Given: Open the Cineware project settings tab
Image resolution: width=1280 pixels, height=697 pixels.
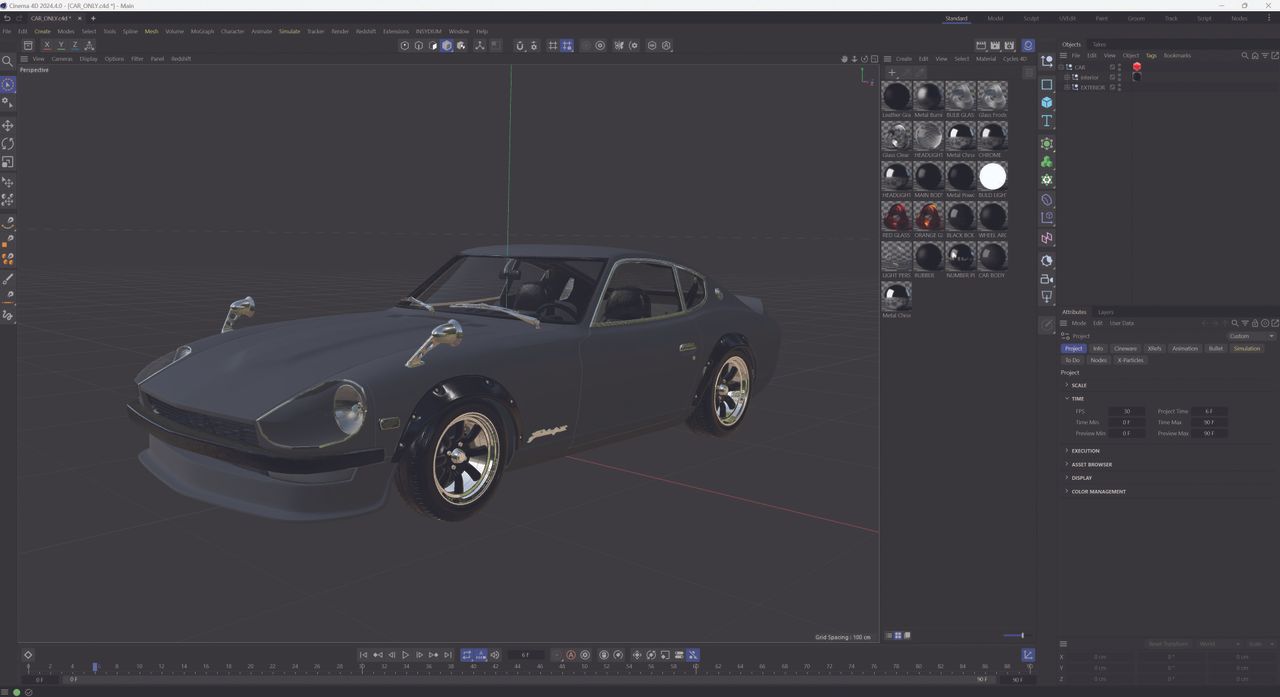Looking at the screenshot, I should click(x=1125, y=348).
